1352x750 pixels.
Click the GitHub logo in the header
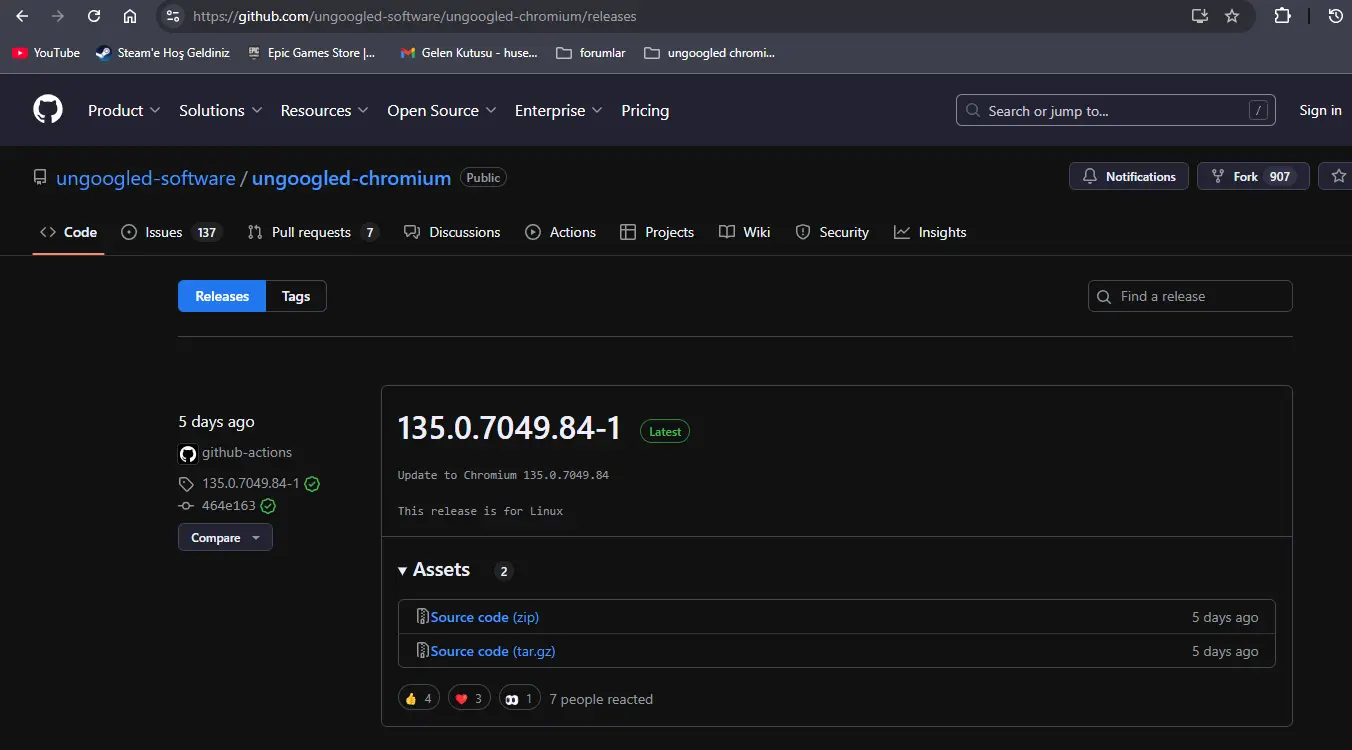tap(48, 110)
